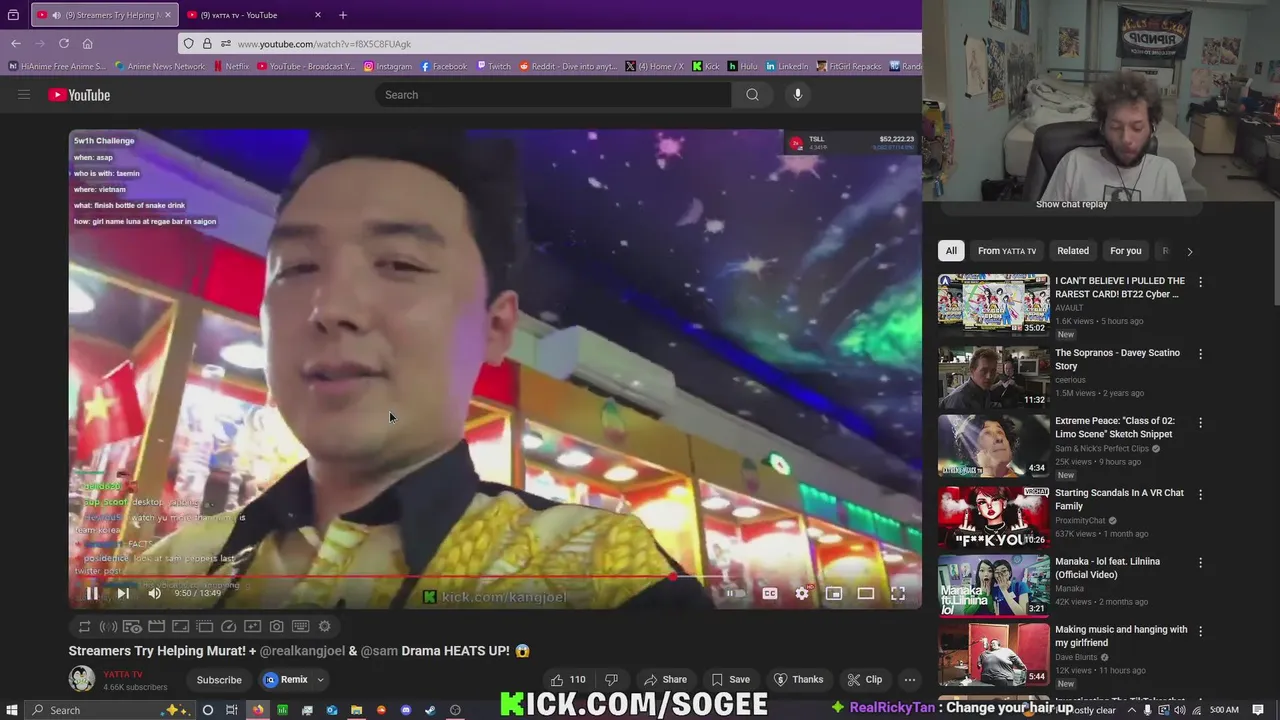Open options for Manaka lol video

pos(1200,563)
